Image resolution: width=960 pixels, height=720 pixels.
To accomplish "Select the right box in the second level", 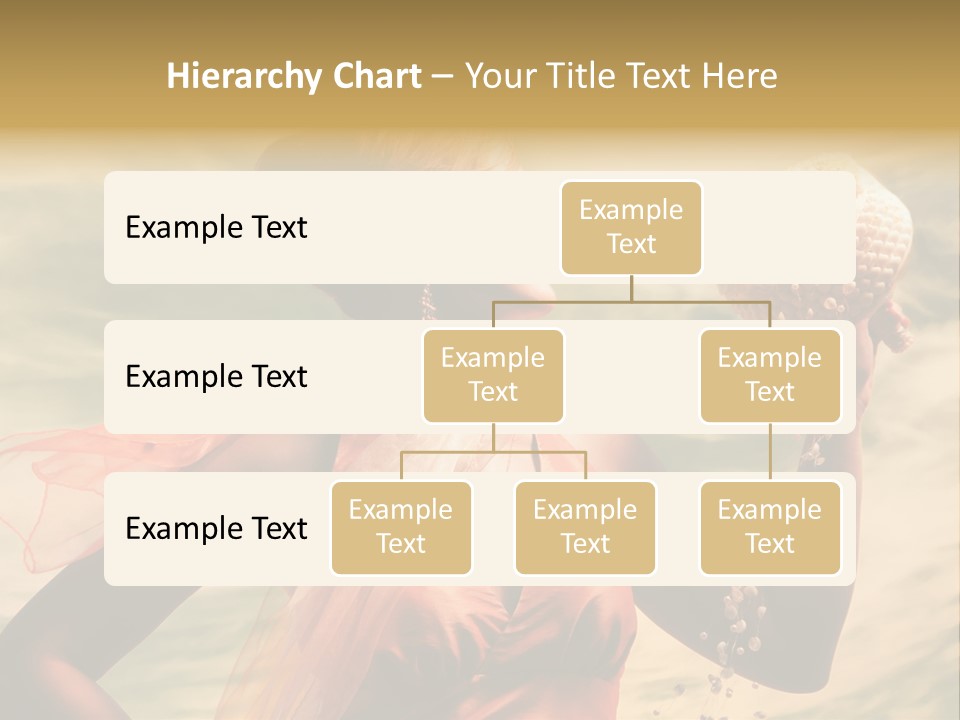I will tap(770, 375).
